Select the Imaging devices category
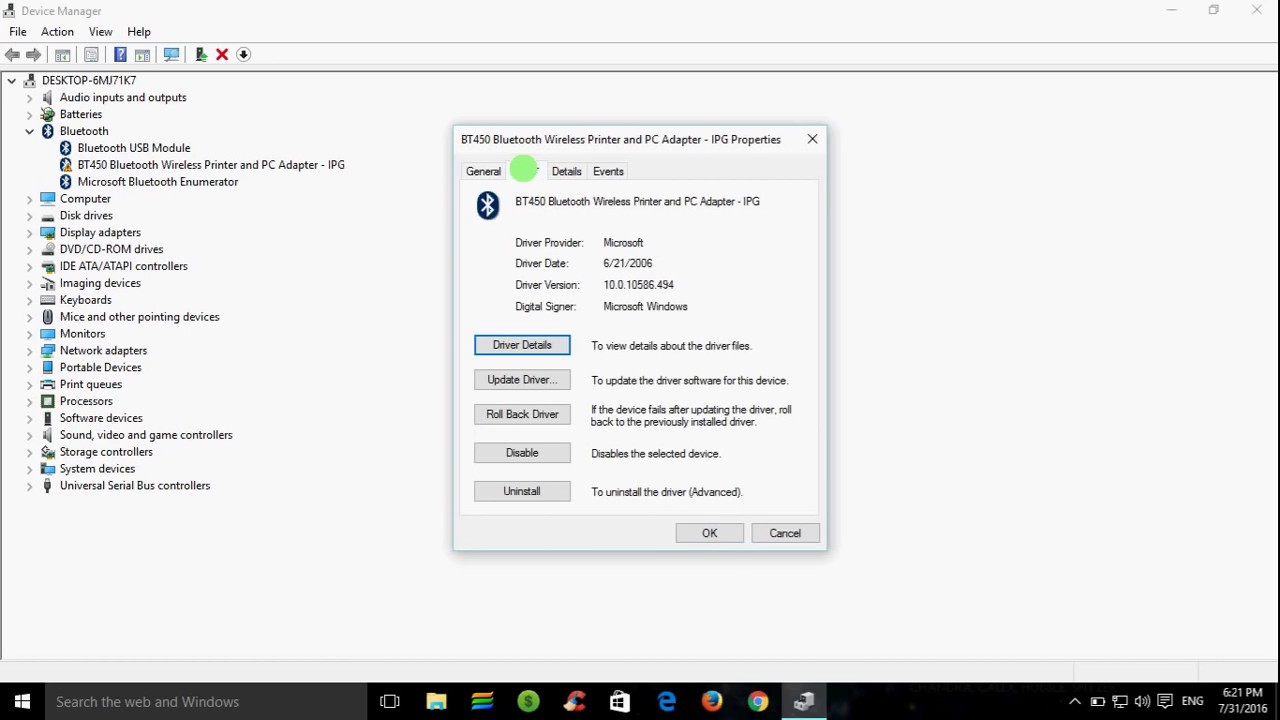The width and height of the screenshot is (1280, 720). pos(100,283)
